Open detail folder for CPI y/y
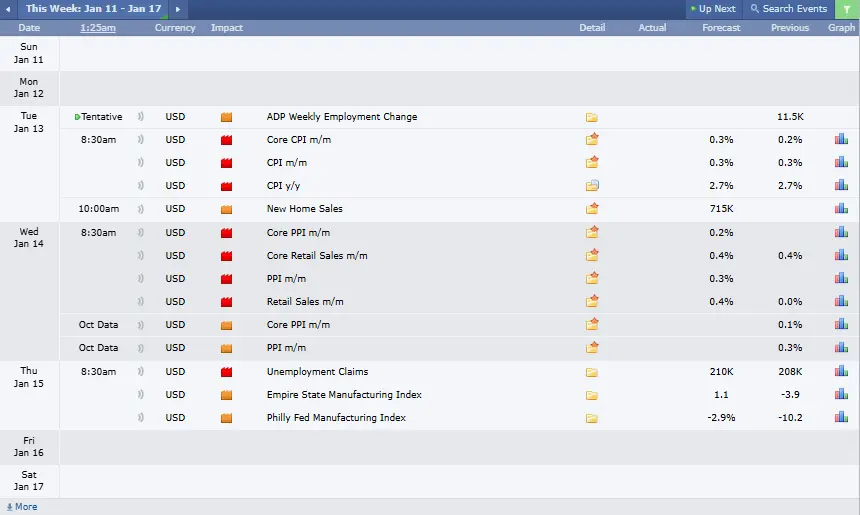Image resolution: width=860 pixels, height=515 pixels. 592,185
